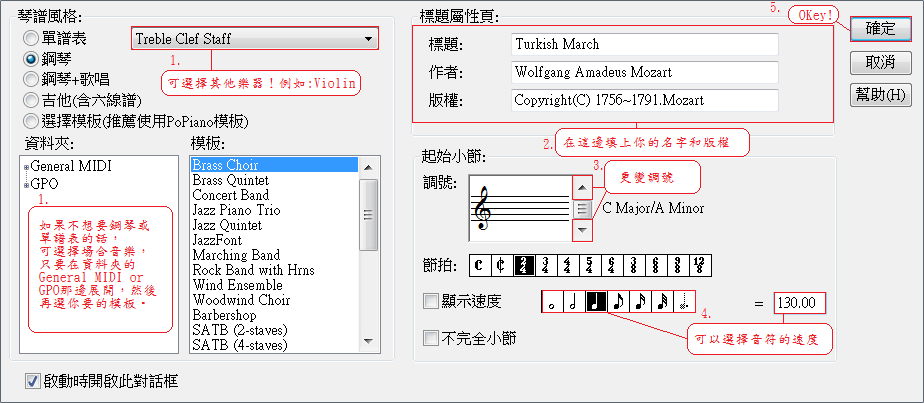Click the 幫助(H) button
The image size is (924, 403).
coord(880,95)
